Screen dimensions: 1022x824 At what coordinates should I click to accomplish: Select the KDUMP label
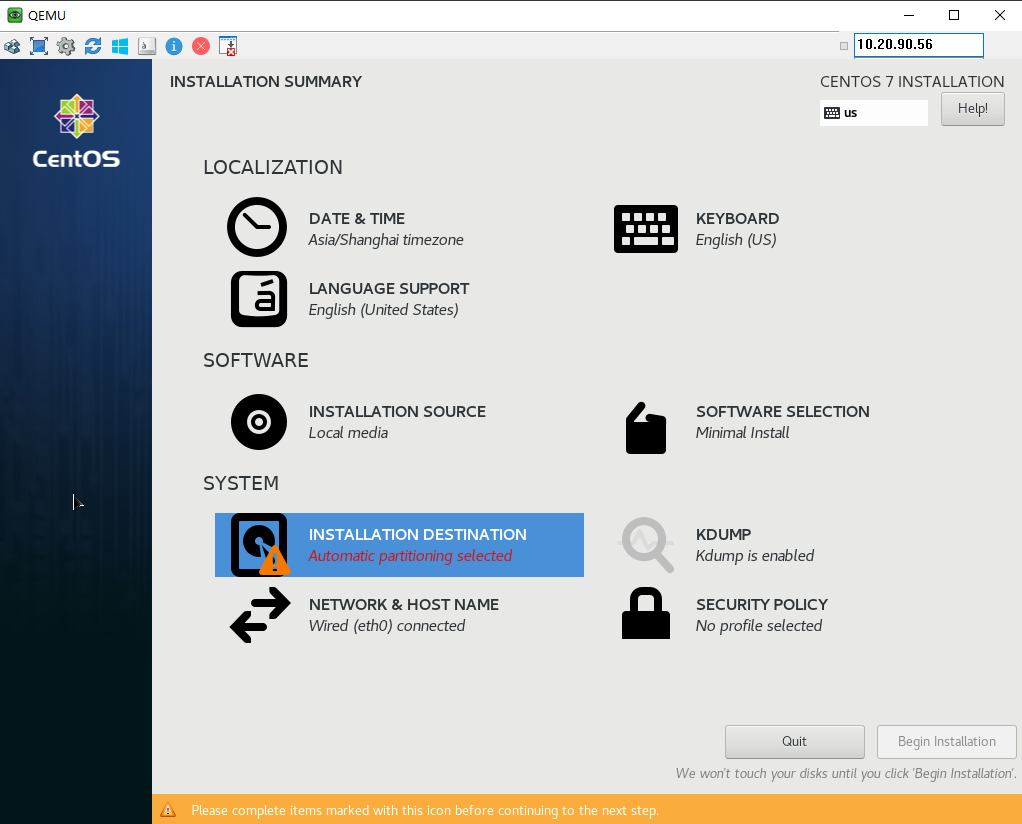tap(723, 535)
